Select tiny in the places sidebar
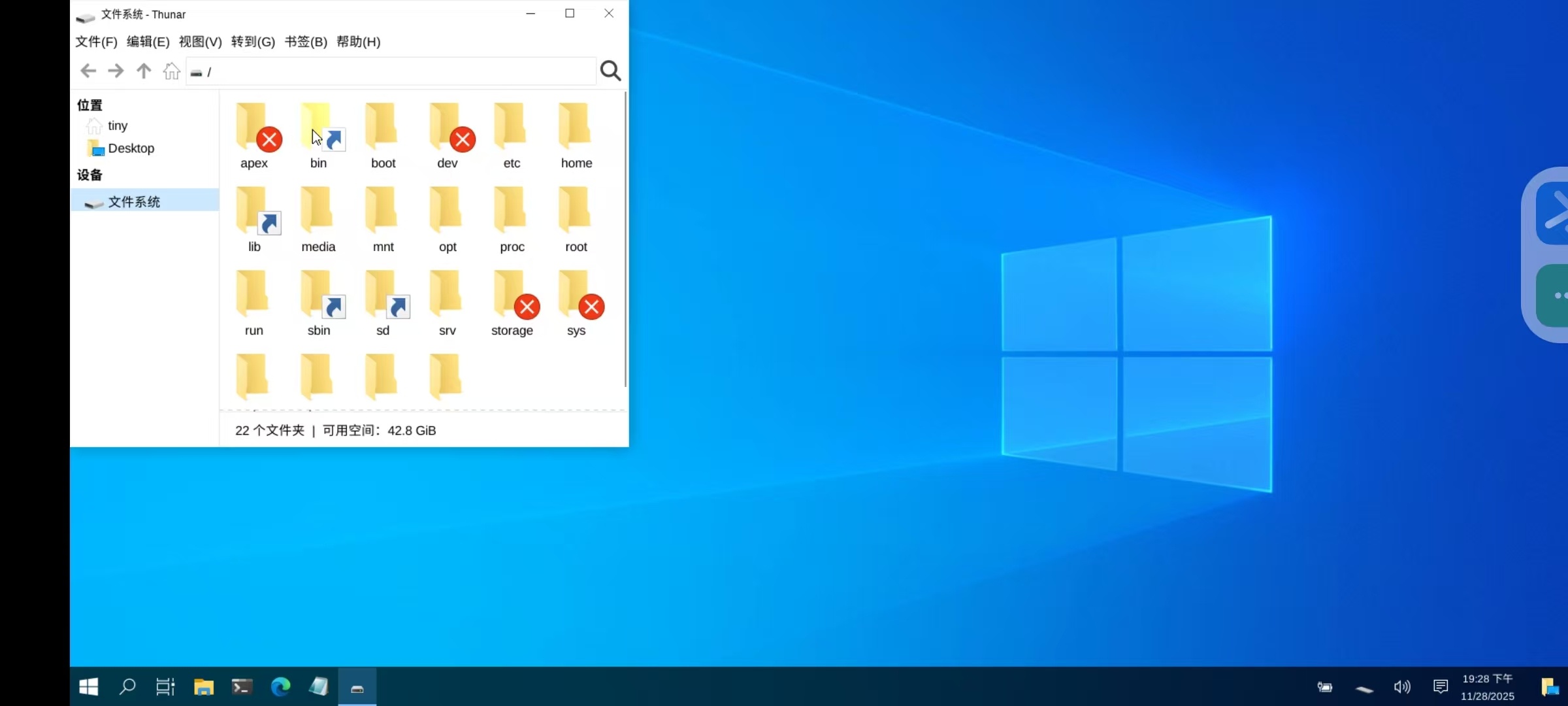 point(118,126)
